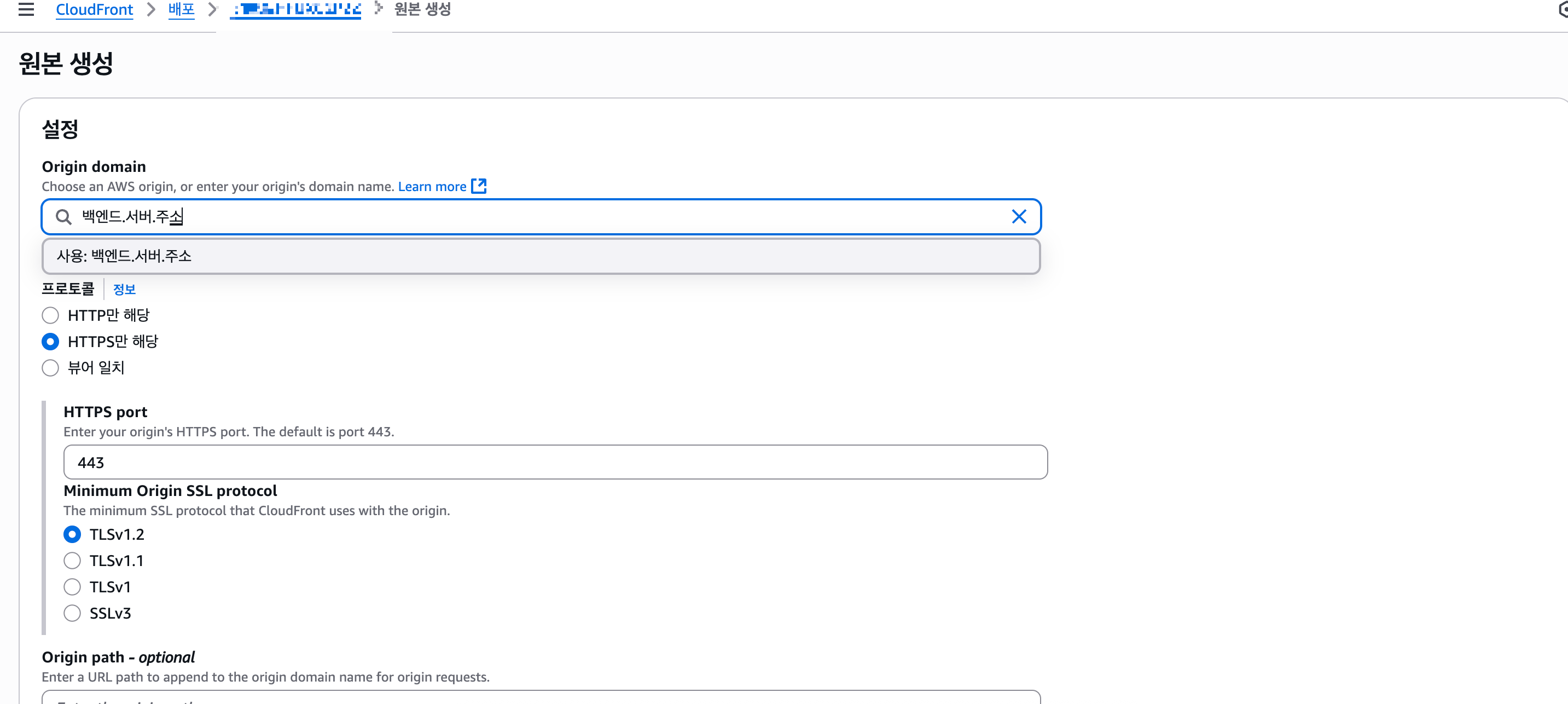Image resolution: width=1568 pixels, height=704 pixels.
Task: Select TLSv1.2 as minimum SSL protocol
Action: click(72, 535)
